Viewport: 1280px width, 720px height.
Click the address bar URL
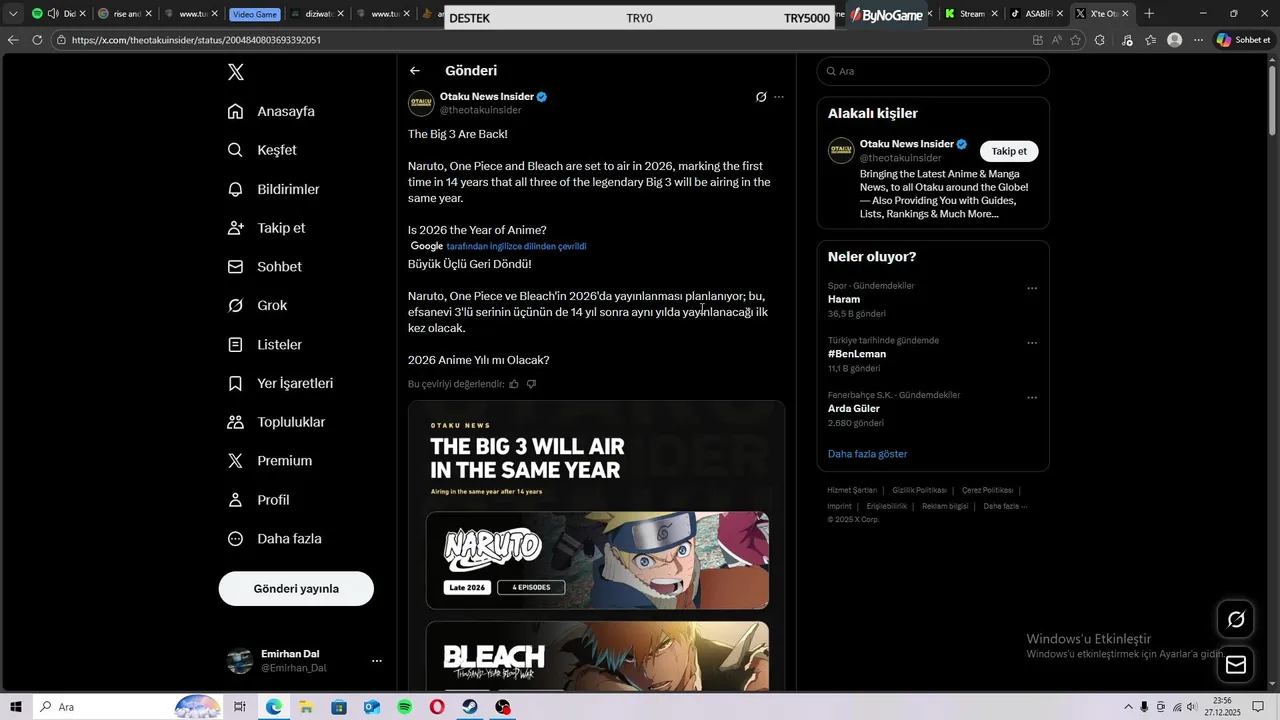coord(196,40)
